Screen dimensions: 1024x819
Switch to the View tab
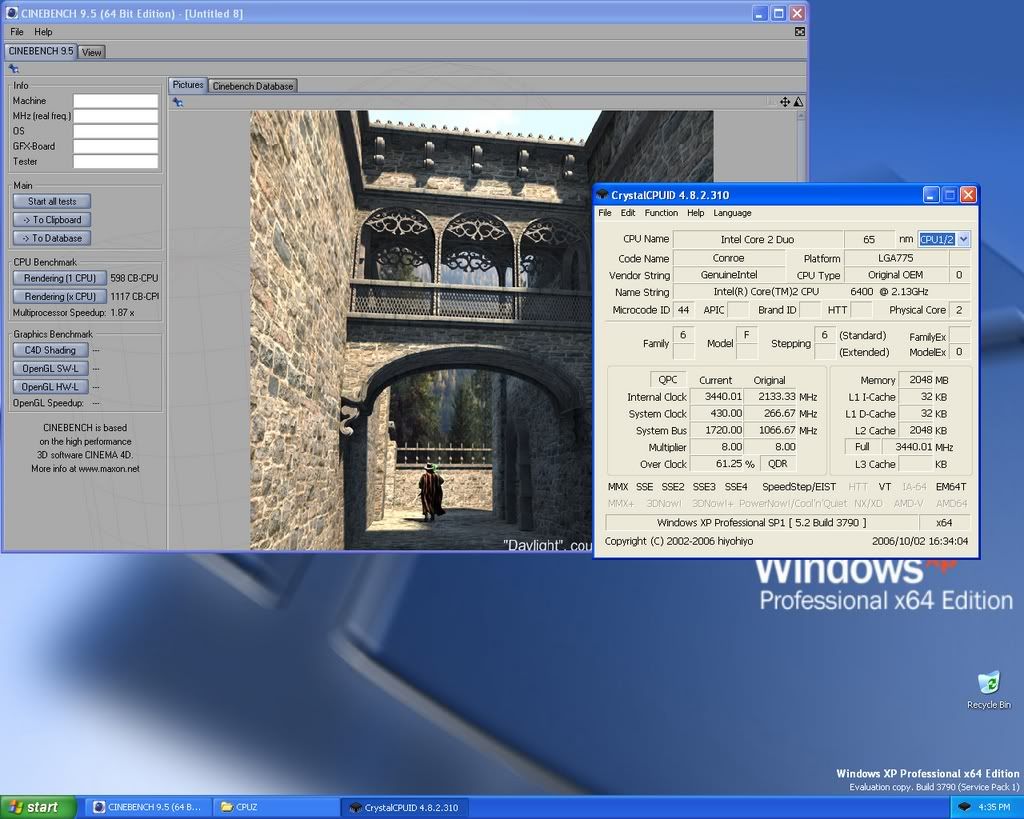[91, 52]
